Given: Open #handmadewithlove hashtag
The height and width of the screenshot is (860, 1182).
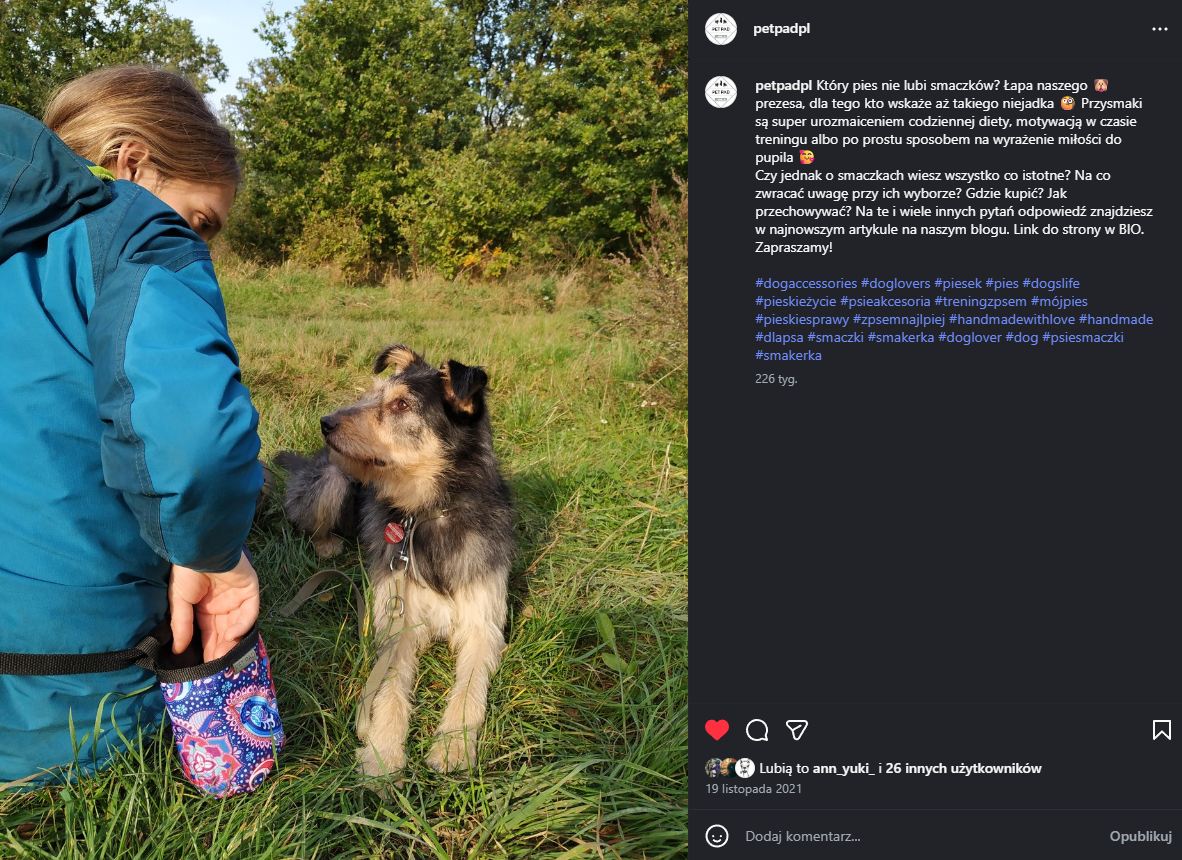Looking at the screenshot, I should 1012,320.
